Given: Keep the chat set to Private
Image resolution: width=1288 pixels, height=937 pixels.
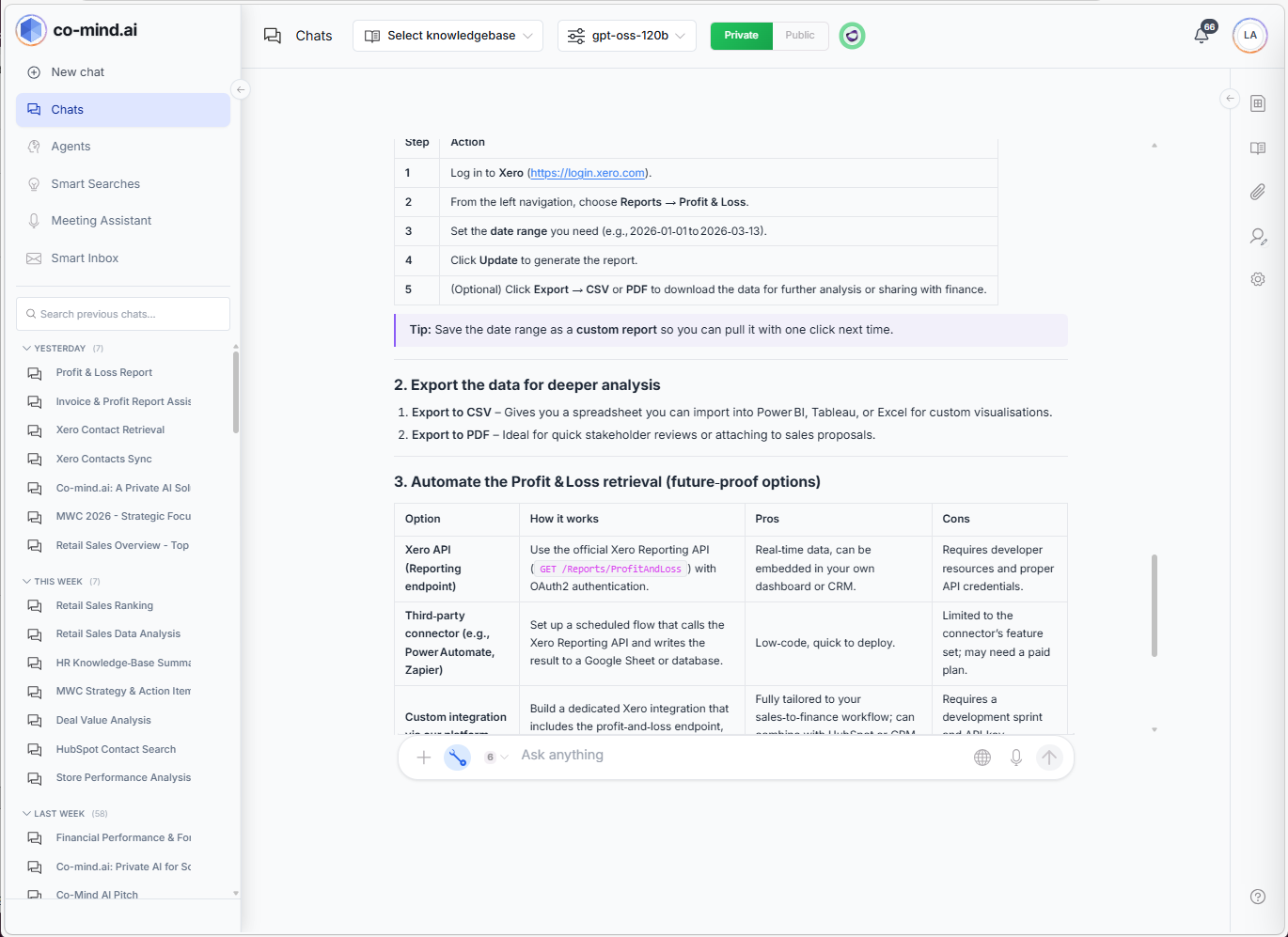Looking at the screenshot, I should (741, 35).
